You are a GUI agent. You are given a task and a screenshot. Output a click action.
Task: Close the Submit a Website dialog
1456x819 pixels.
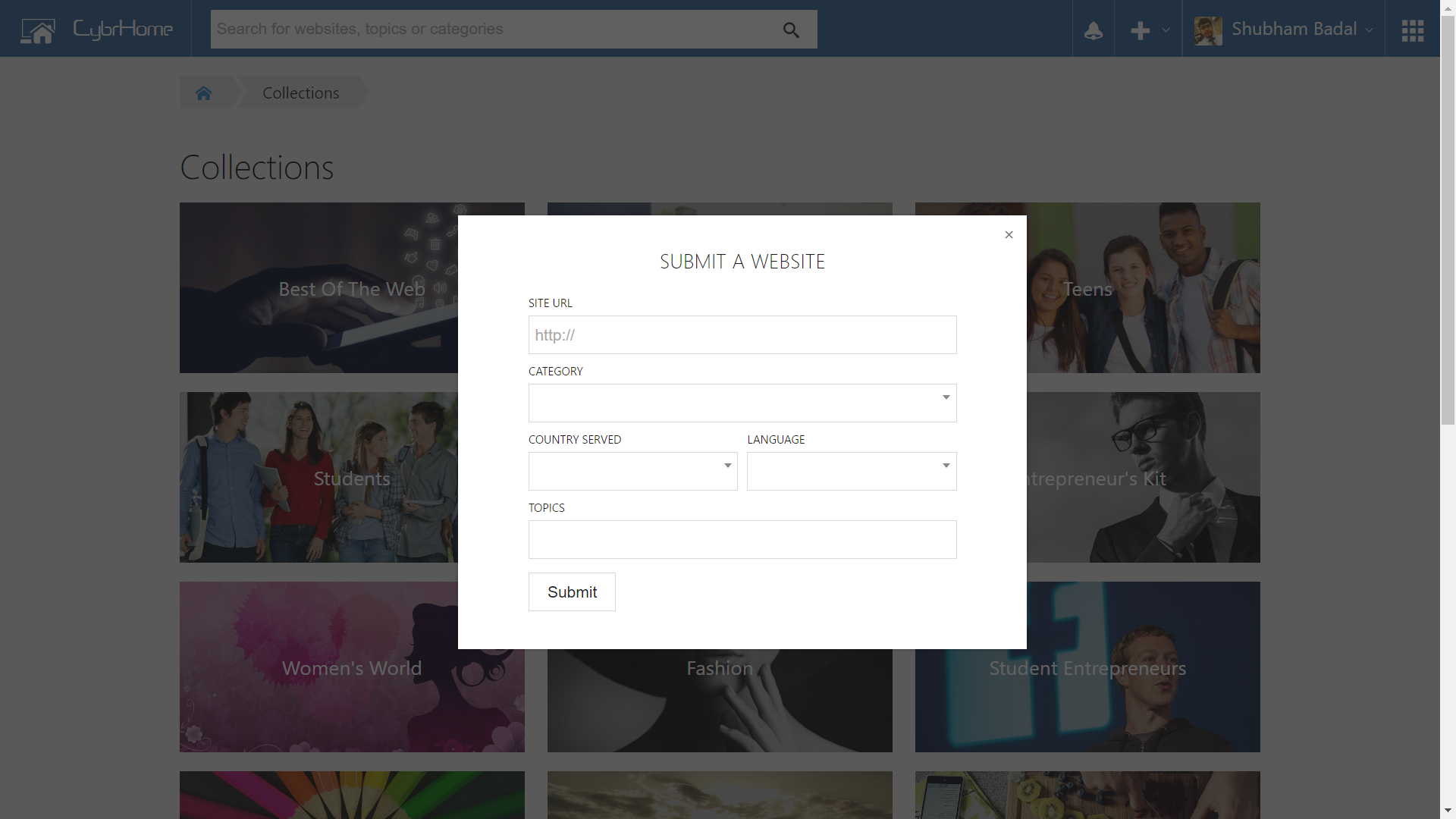pyautogui.click(x=1009, y=234)
